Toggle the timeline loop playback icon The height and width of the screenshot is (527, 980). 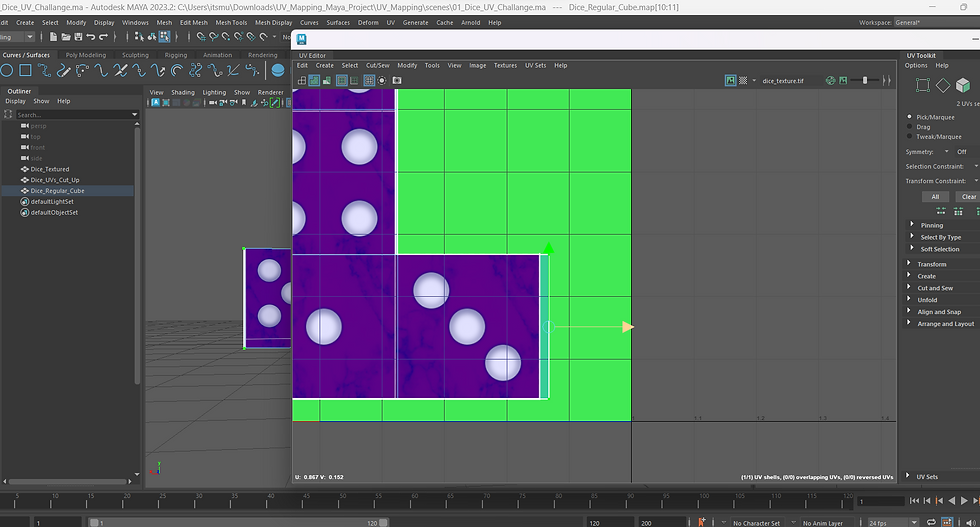931,522
